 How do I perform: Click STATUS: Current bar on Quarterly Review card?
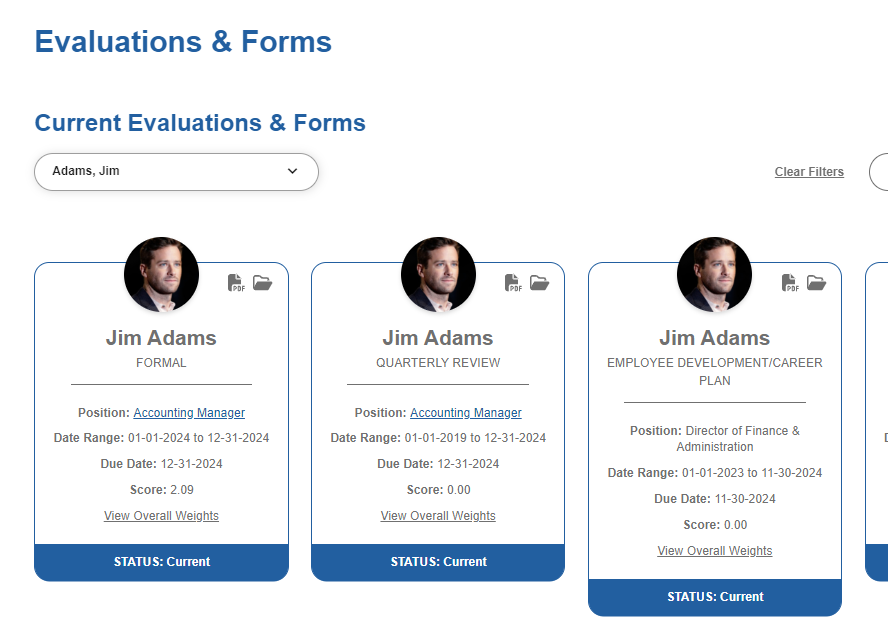click(x=438, y=562)
